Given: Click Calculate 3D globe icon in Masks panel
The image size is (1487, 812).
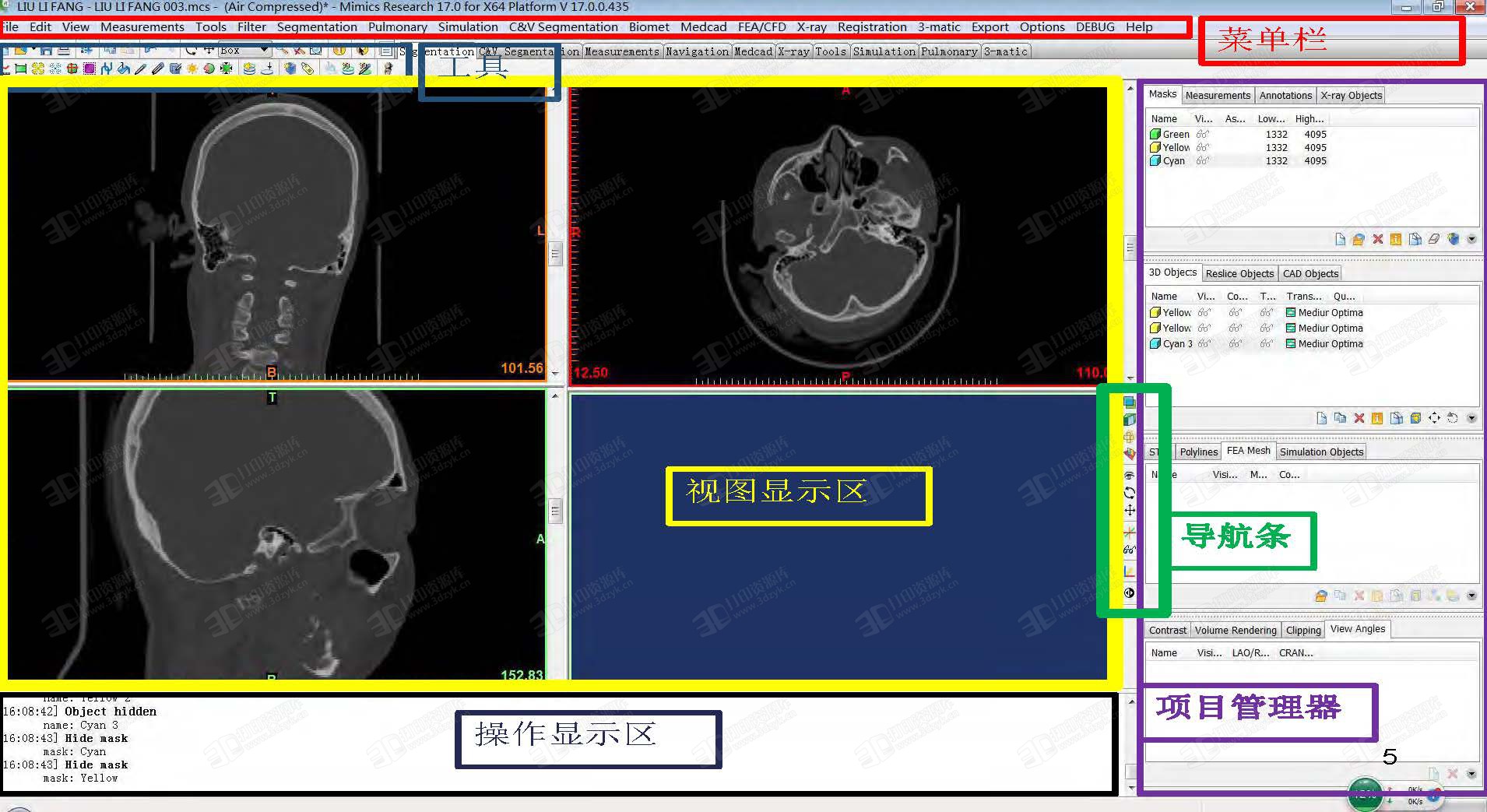Looking at the screenshot, I should coord(1454,239).
